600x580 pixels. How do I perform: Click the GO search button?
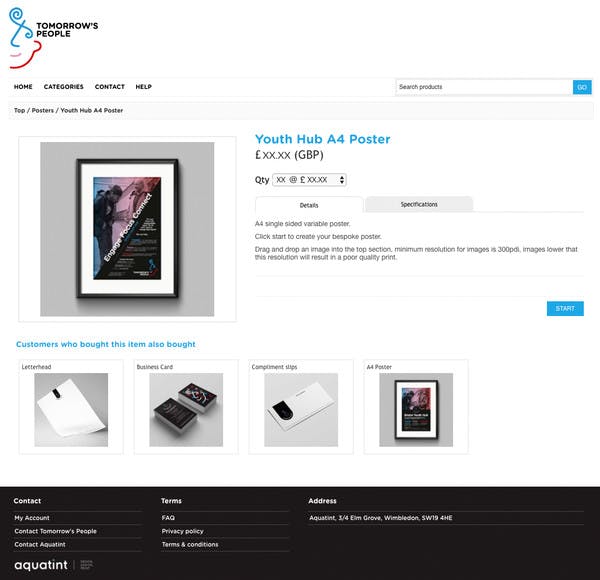coord(582,87)
